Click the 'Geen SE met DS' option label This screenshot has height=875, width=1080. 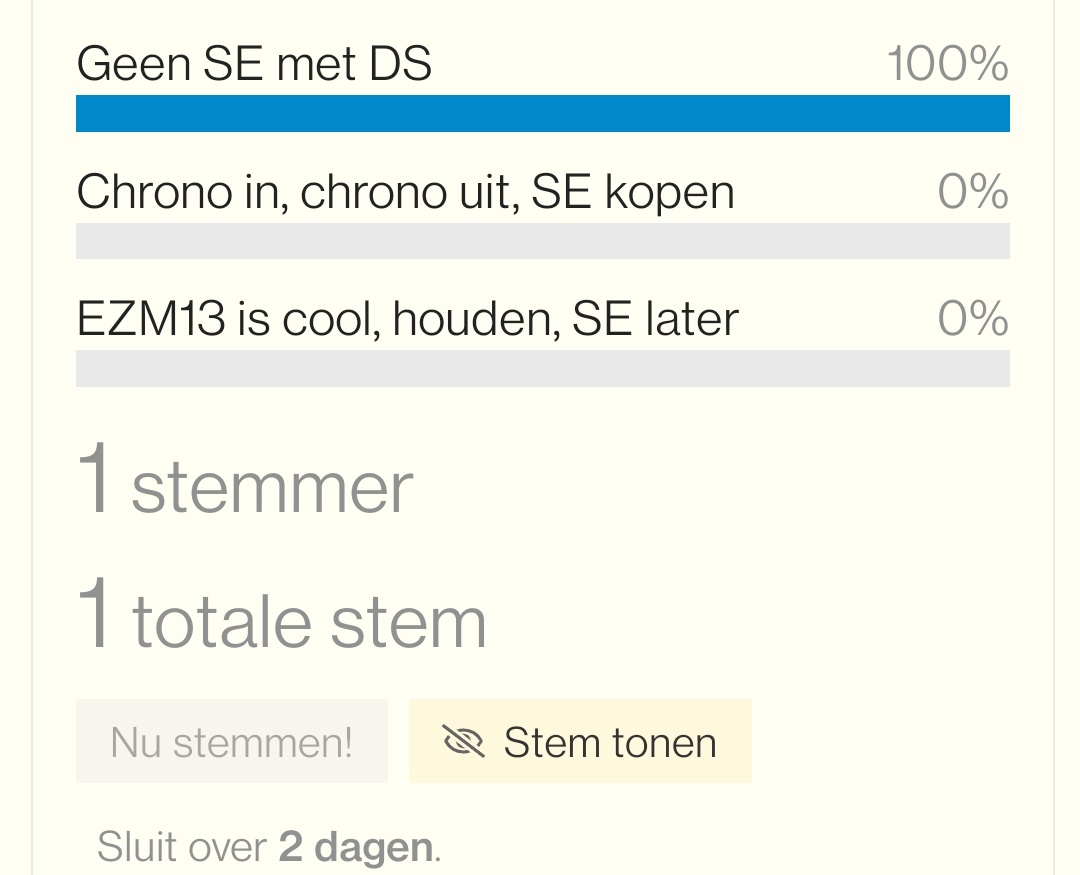pyautogui.click(x=254, y=63)
